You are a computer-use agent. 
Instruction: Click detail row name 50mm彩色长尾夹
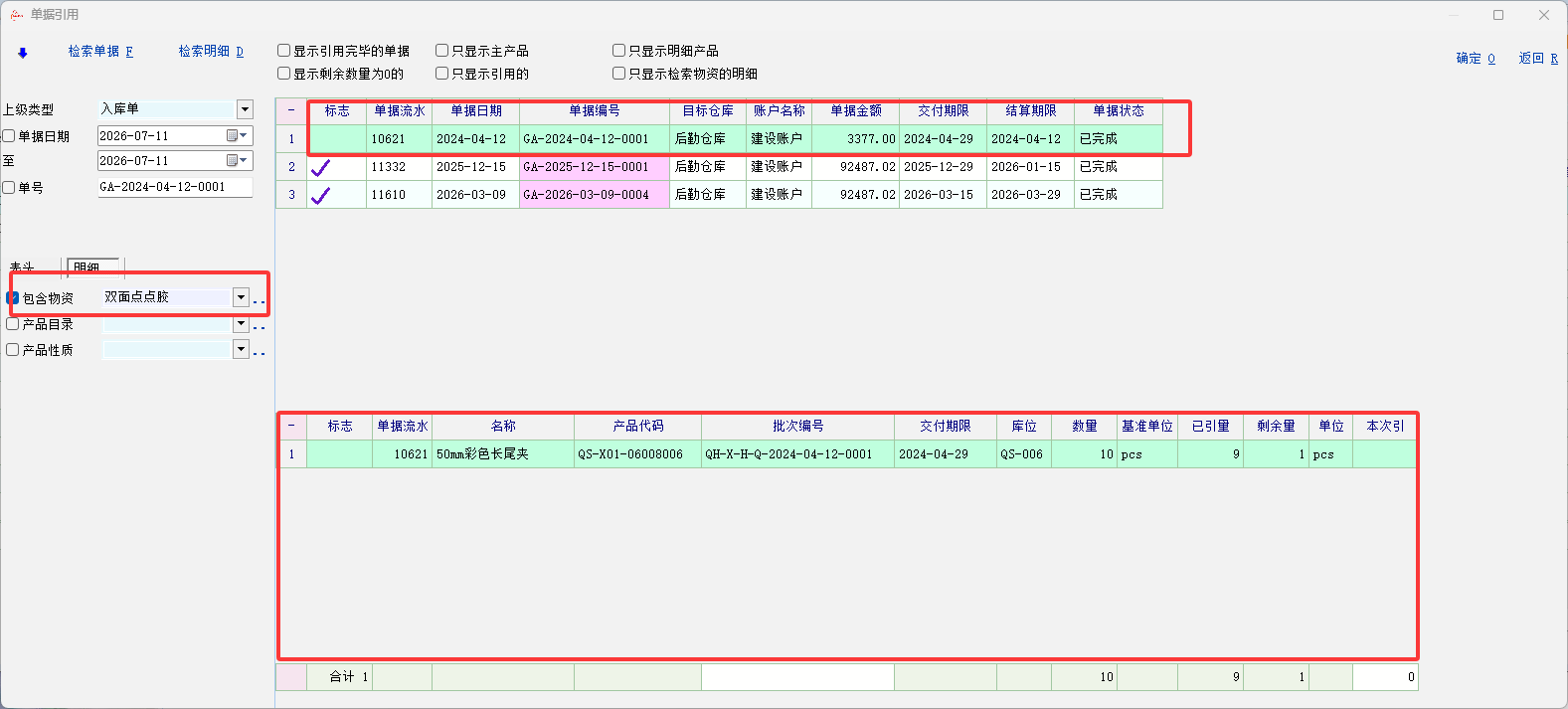coord(503,454)
